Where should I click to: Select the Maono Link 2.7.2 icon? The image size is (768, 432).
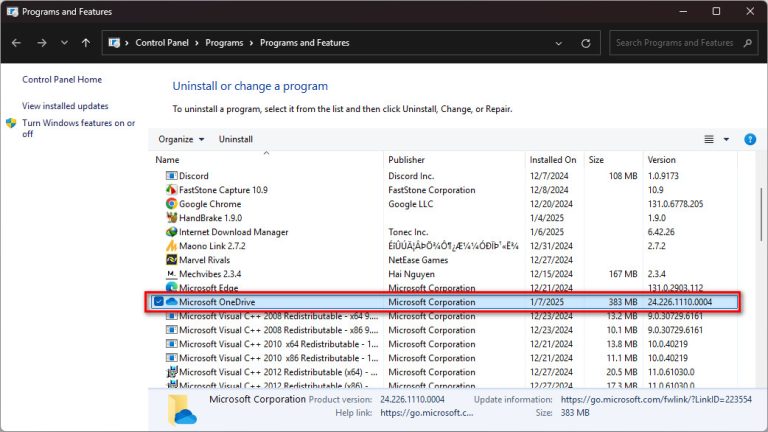pyautogui.click(x=171, y=246)
